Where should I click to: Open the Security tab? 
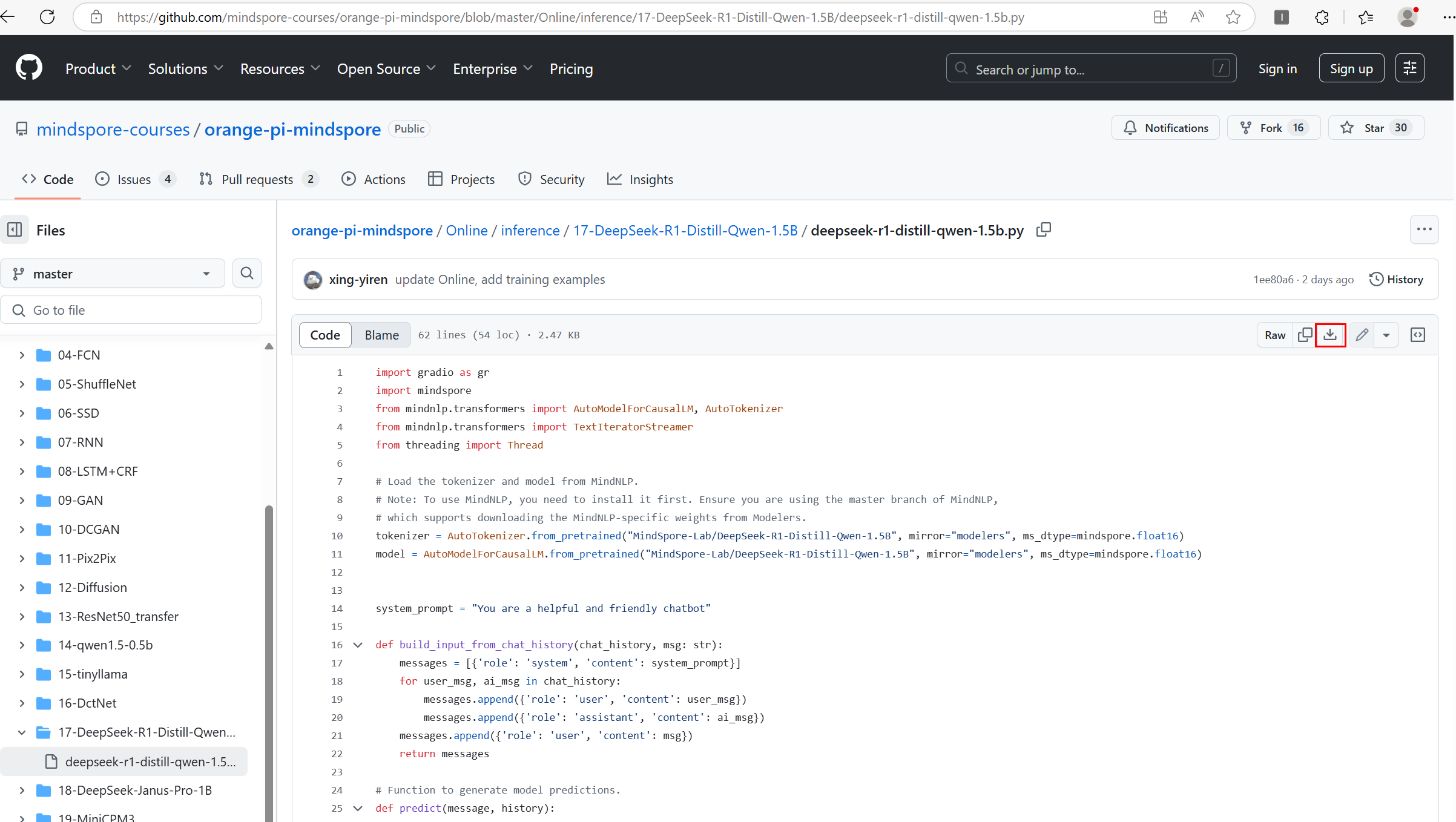click(552, 179)
